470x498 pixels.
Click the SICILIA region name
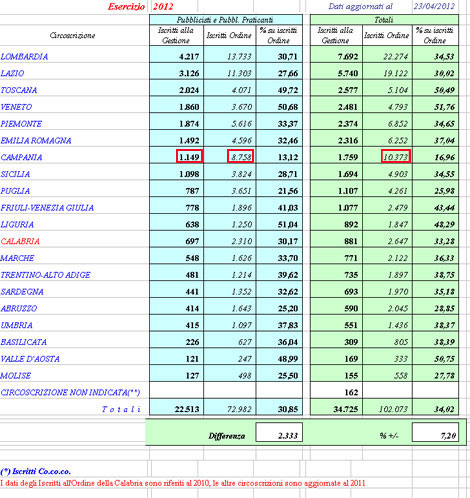[15, 174]
